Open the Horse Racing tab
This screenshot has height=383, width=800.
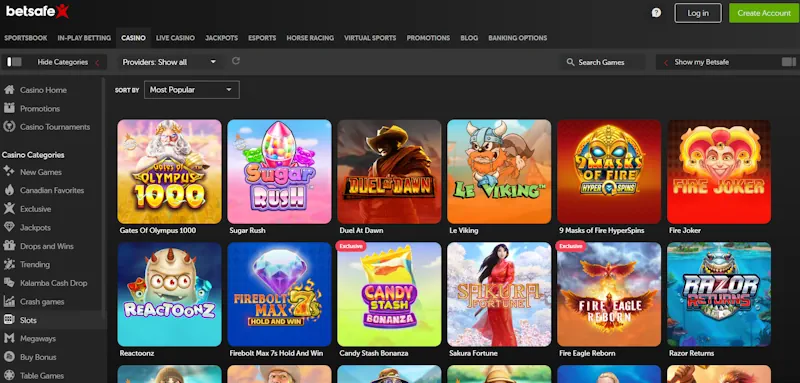310,38
